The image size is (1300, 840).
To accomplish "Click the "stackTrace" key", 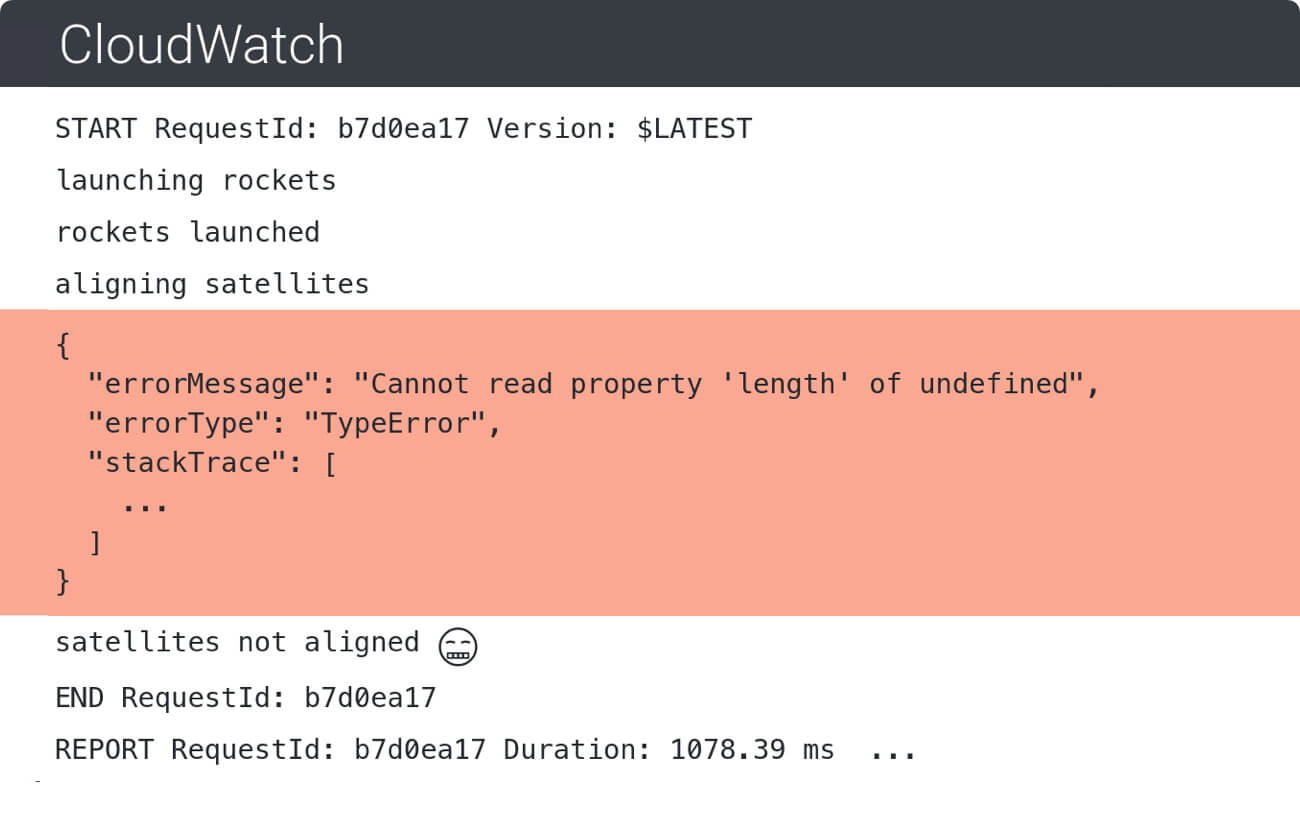I will pyautogui.click(x=178, y=463).
